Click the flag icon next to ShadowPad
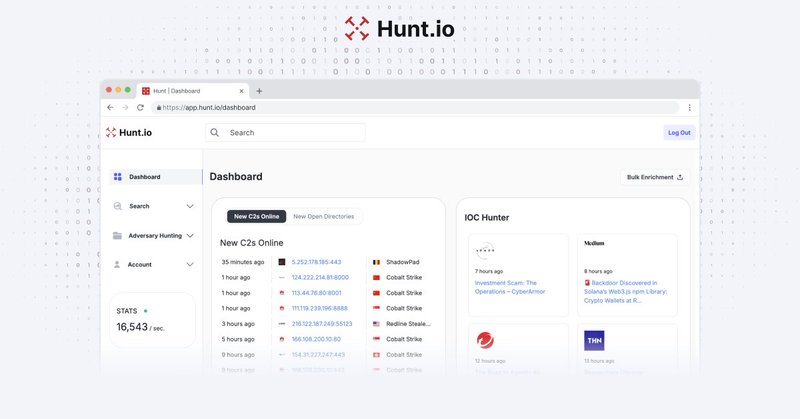The height and width of the screenshot is (419, 800). pos(377,262)
